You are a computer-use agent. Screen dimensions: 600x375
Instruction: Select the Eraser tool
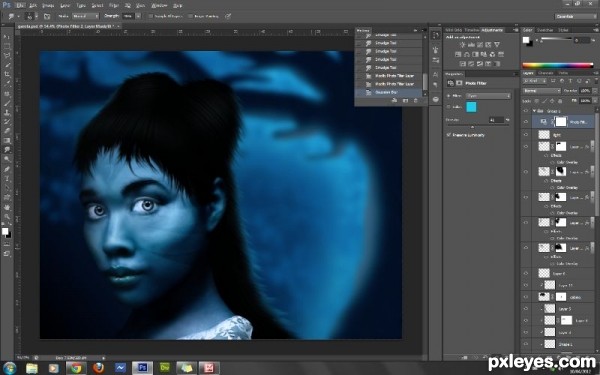pos(7,131)
